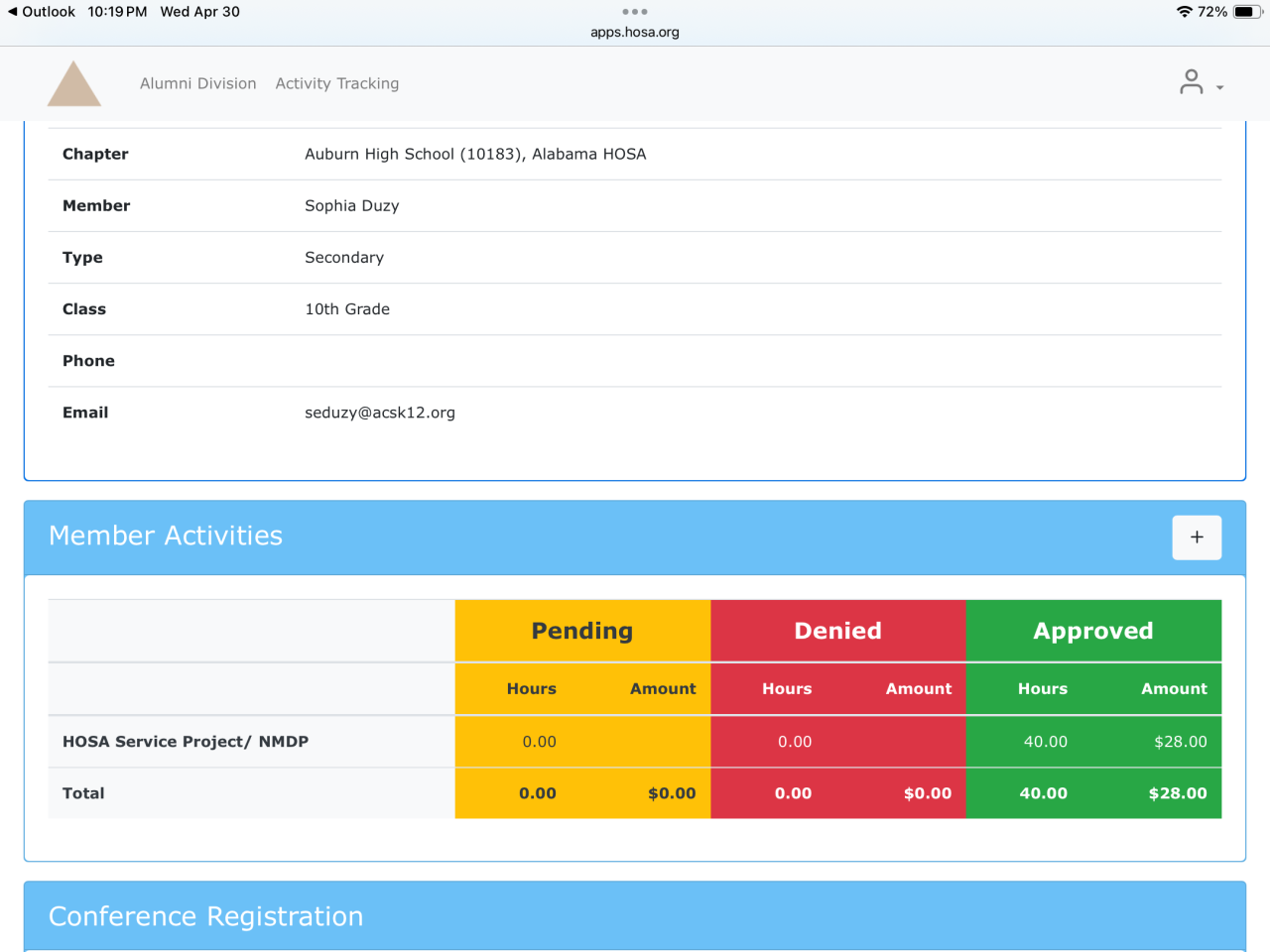Tap the apps.hosa.org address bar
1270x952 pixels.
635,32
